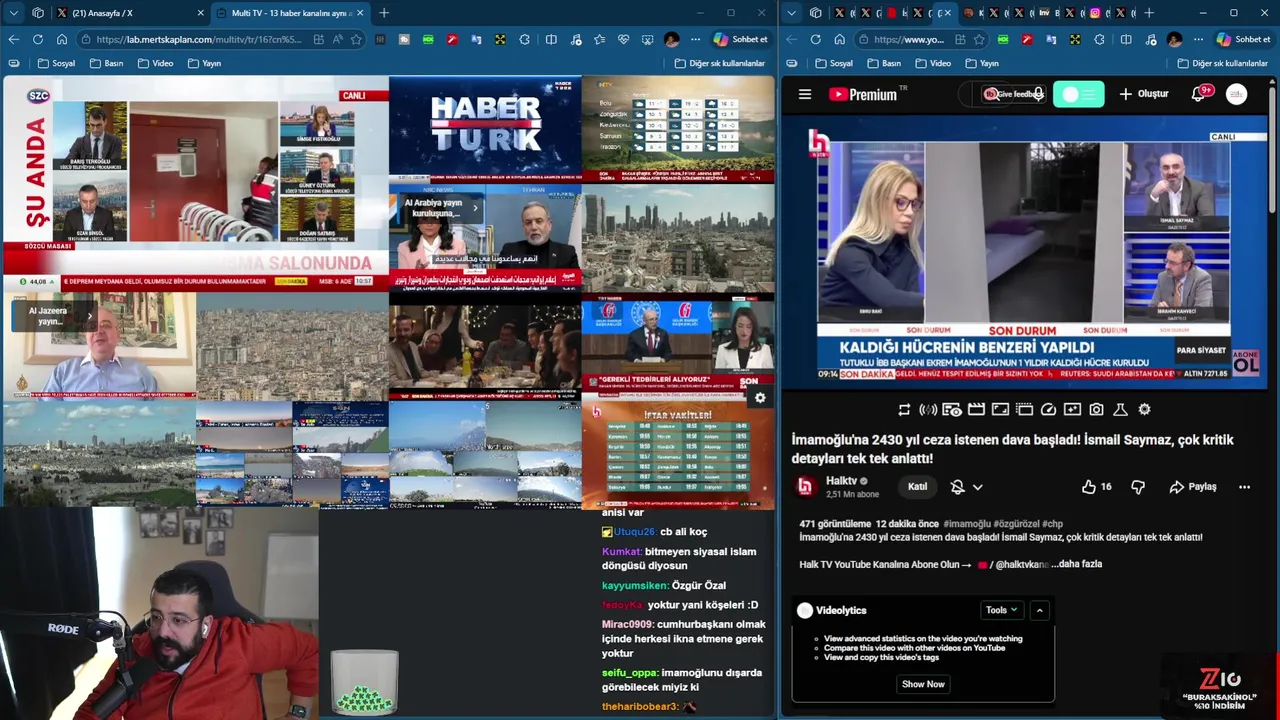Screen dimensions: 1280x720
Task: Open left browser three-dots settings menu
Action: point(696,39)
